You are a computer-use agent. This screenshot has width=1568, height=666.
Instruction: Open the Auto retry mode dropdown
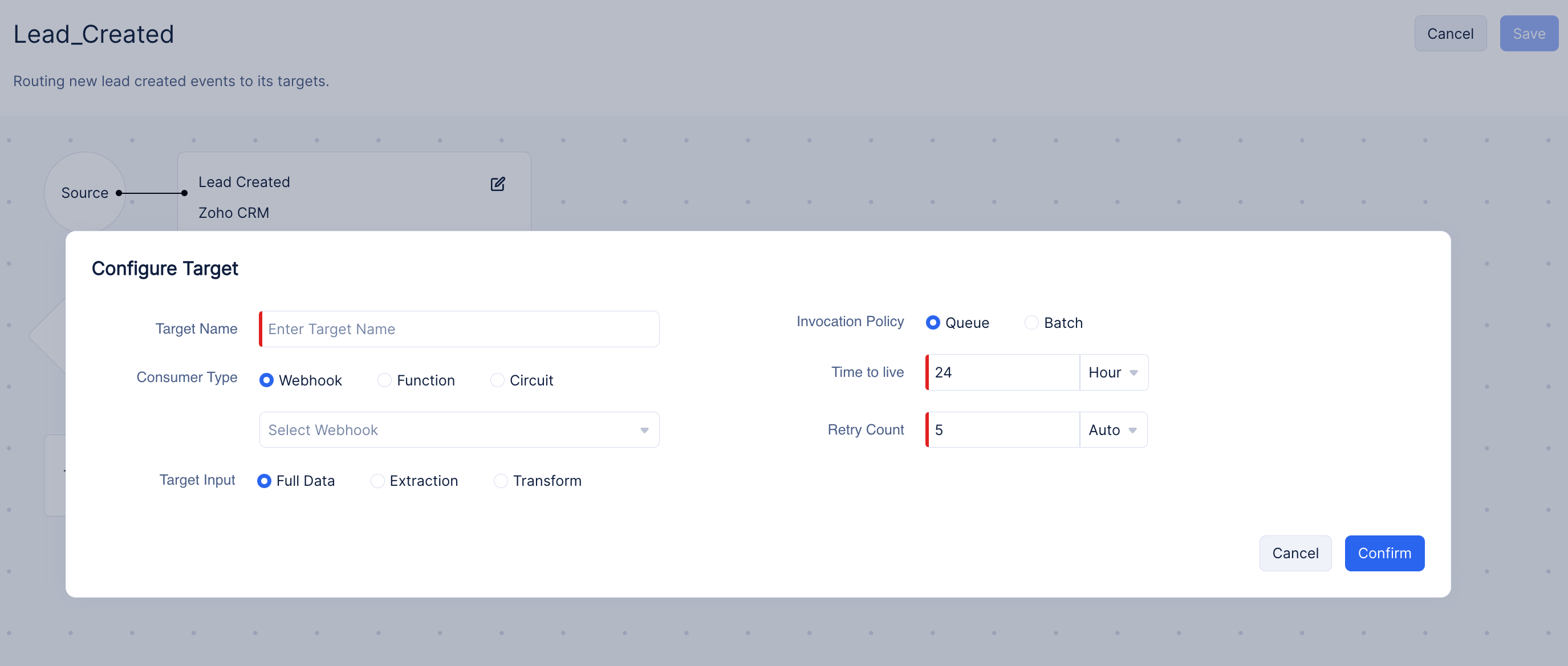point(1112,430)
